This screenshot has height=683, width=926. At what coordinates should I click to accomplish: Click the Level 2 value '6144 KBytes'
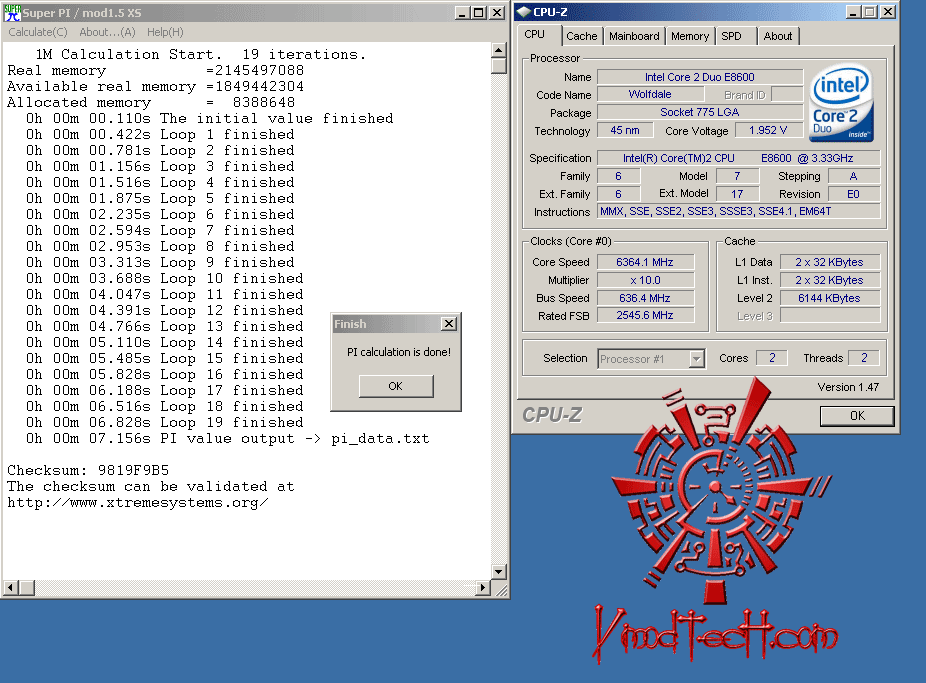(x=830, y=298)
